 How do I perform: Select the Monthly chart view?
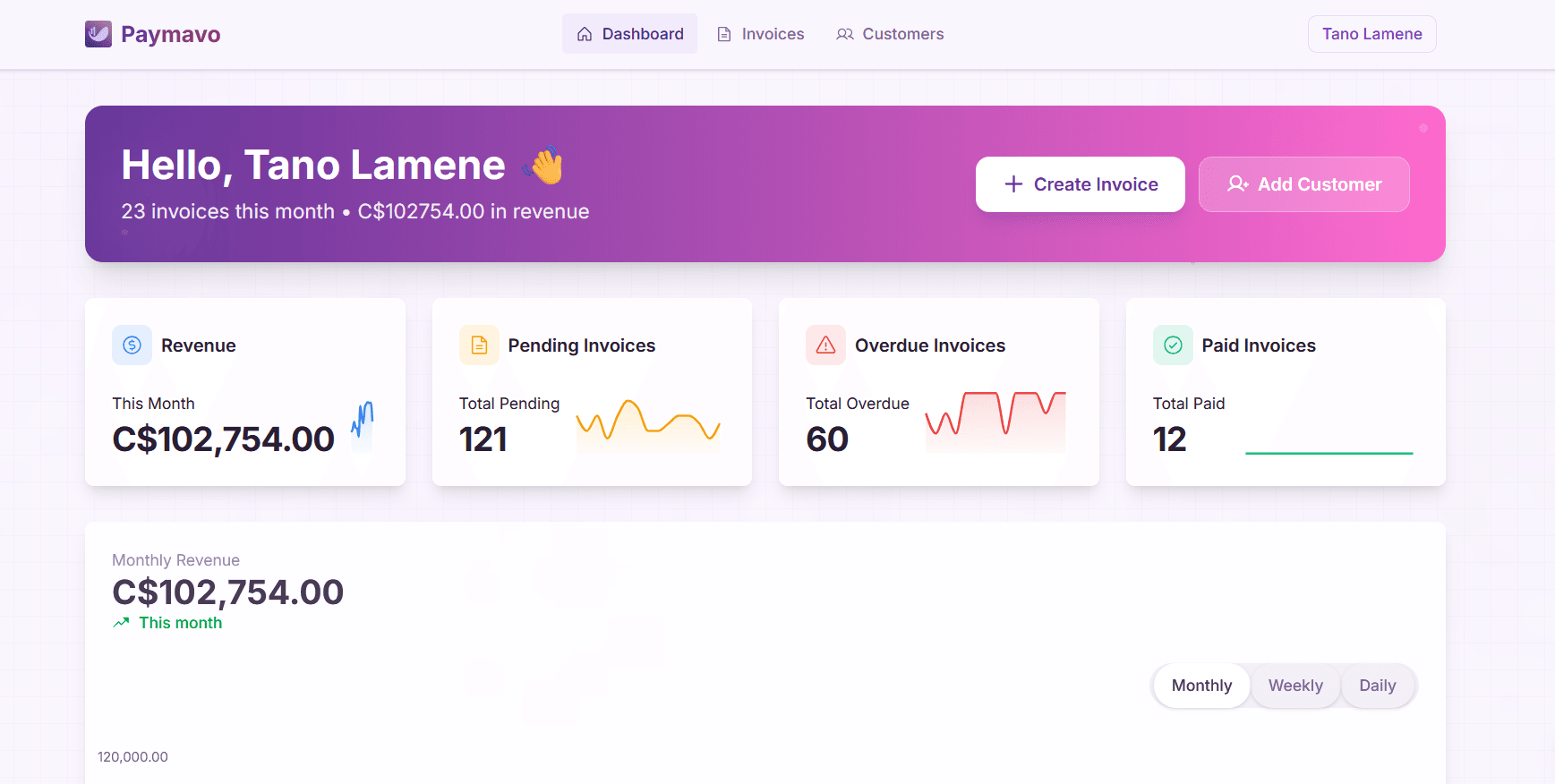point(1201,686)
